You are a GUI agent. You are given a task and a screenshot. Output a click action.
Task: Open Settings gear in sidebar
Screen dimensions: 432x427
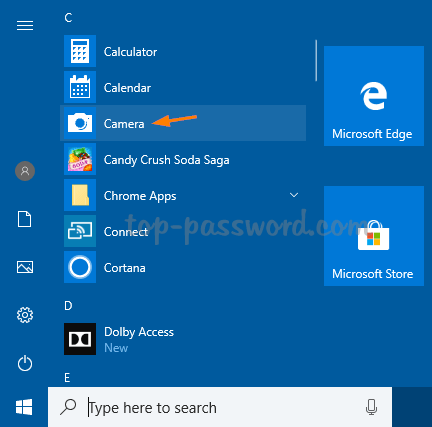coord(25,315)
